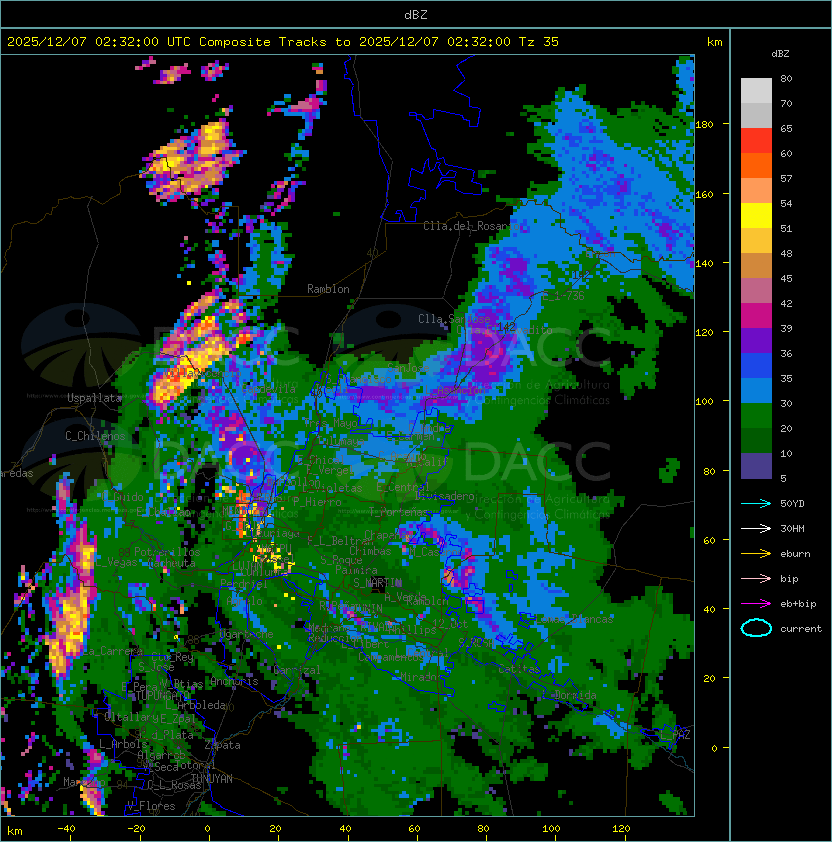Select the dark orange swatch in the dBZ scale
The width and height of the screenshot is (832, 842).
[756, 166]
